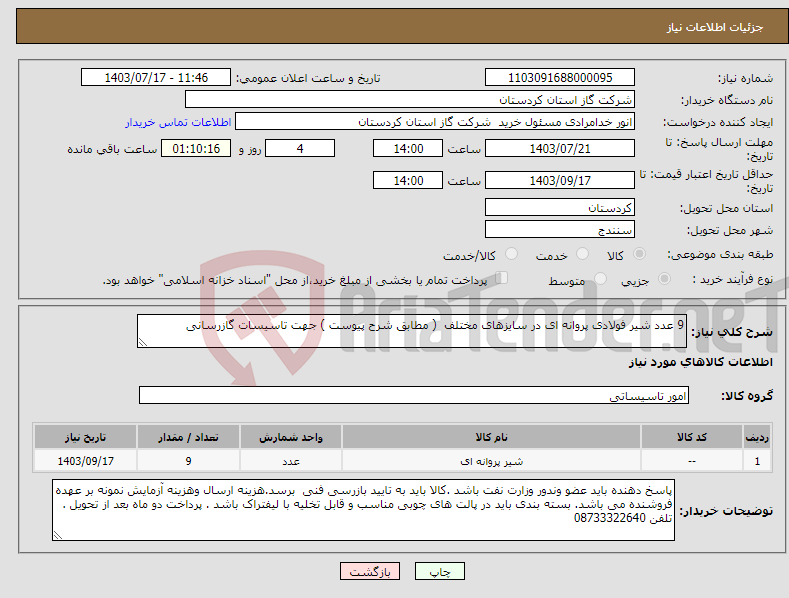The image size is (789, 598).
Task: Click the quantity cell showing 9
Action: tap(188, 461)
